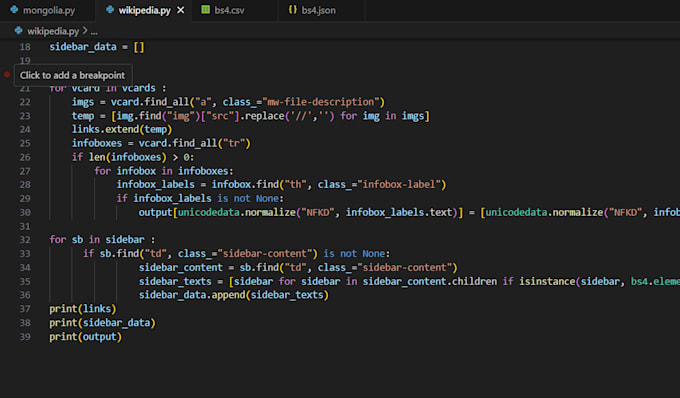Click 'links.extend(temp)' text

click(122, 129)
